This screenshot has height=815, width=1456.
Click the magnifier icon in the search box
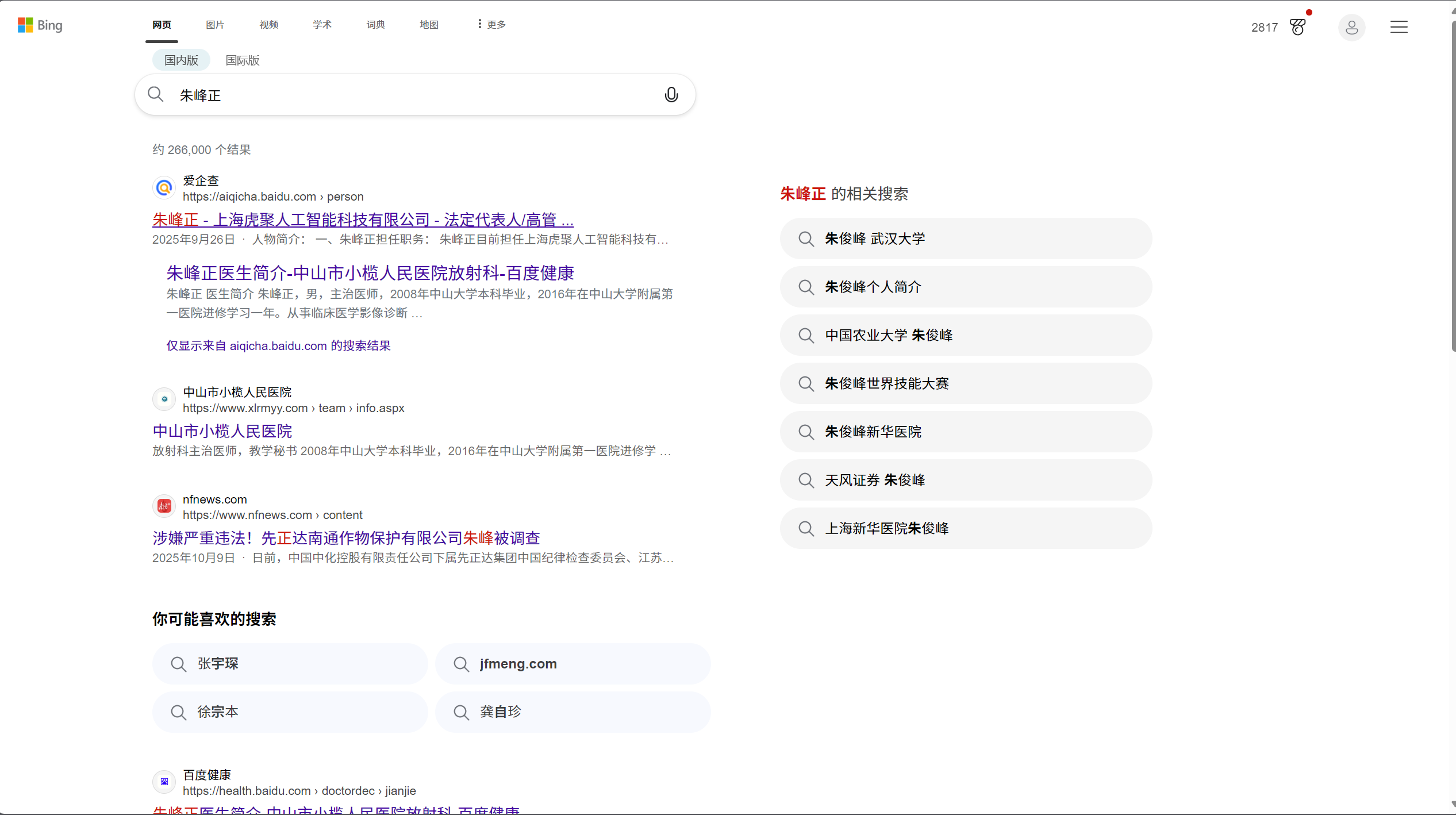(155, 94)
